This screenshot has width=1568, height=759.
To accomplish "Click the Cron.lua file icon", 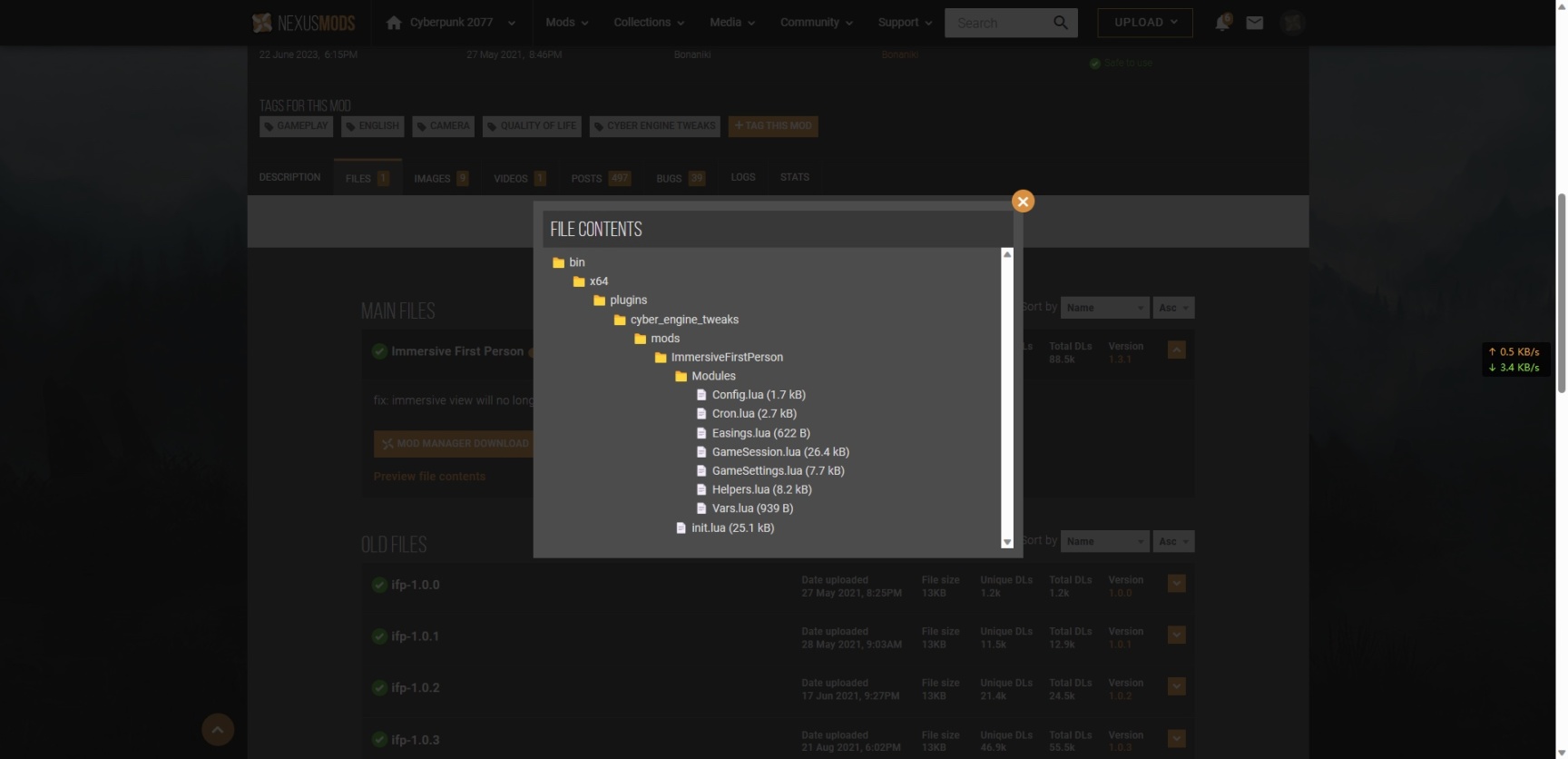I will (x=701, y=414).
